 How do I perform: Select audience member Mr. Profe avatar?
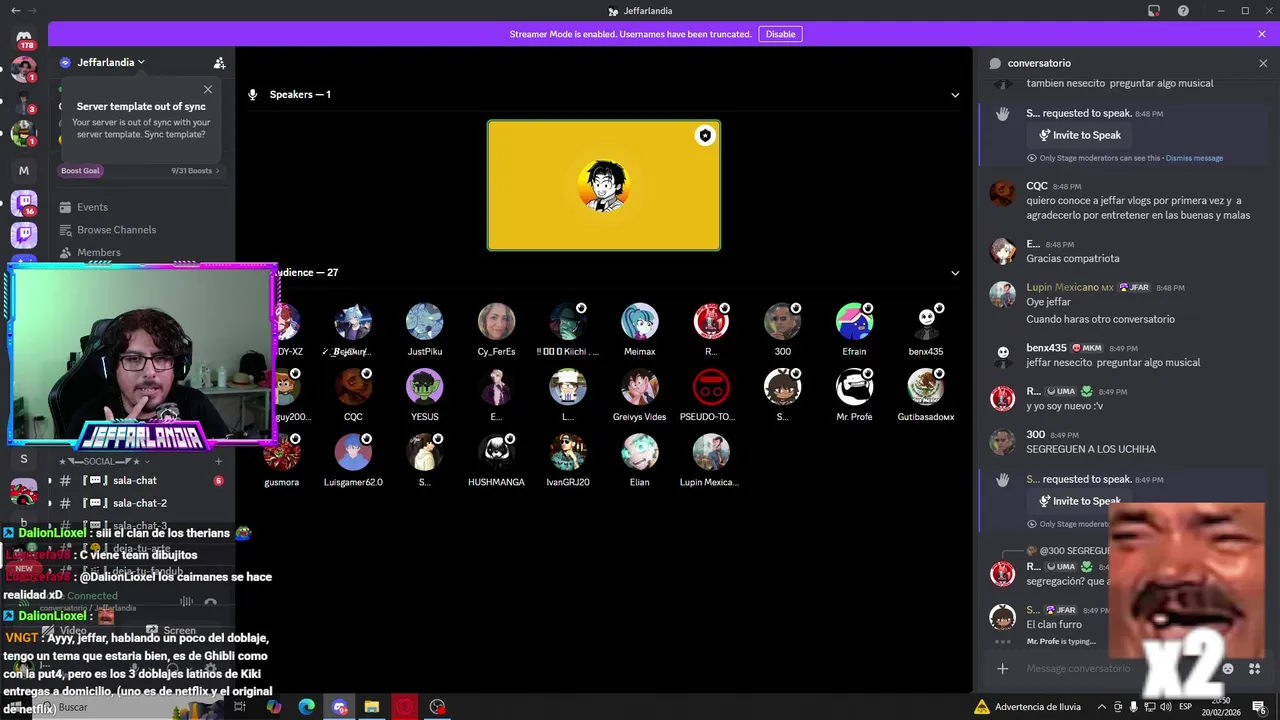coord(855,387)
